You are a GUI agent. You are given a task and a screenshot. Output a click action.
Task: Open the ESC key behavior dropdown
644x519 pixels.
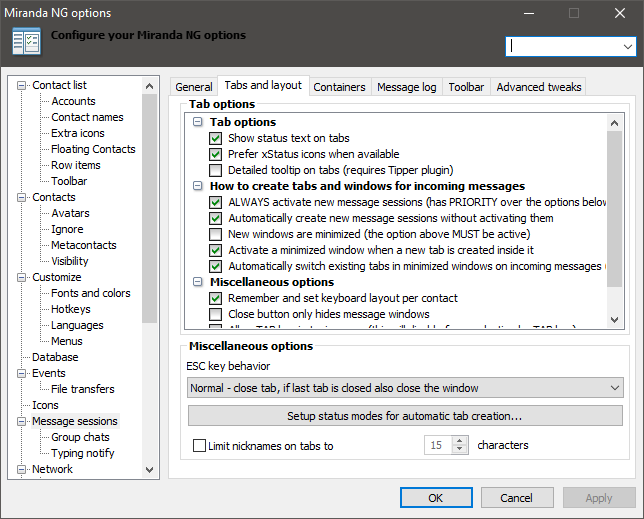pyautogui.click(x=405, y=388)
